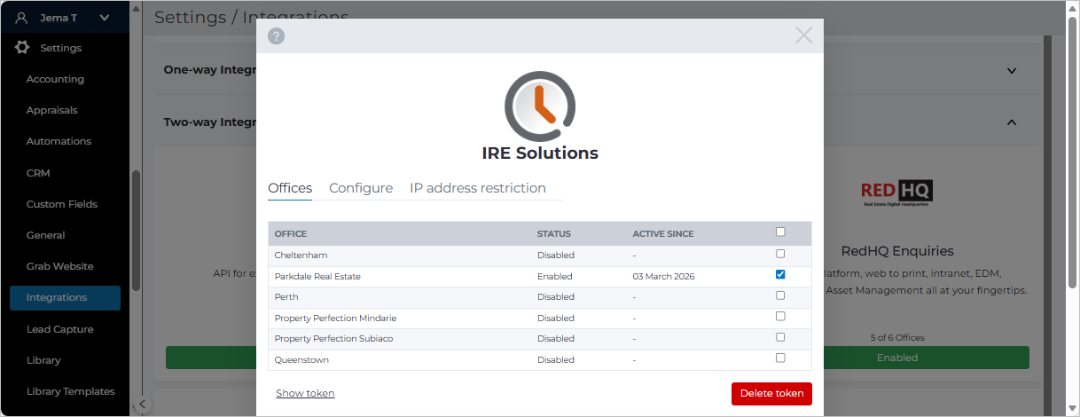The width and height of the screenshot is (1080, 417).
Task: Open General settings in sidebar
Action: point(45,235)
